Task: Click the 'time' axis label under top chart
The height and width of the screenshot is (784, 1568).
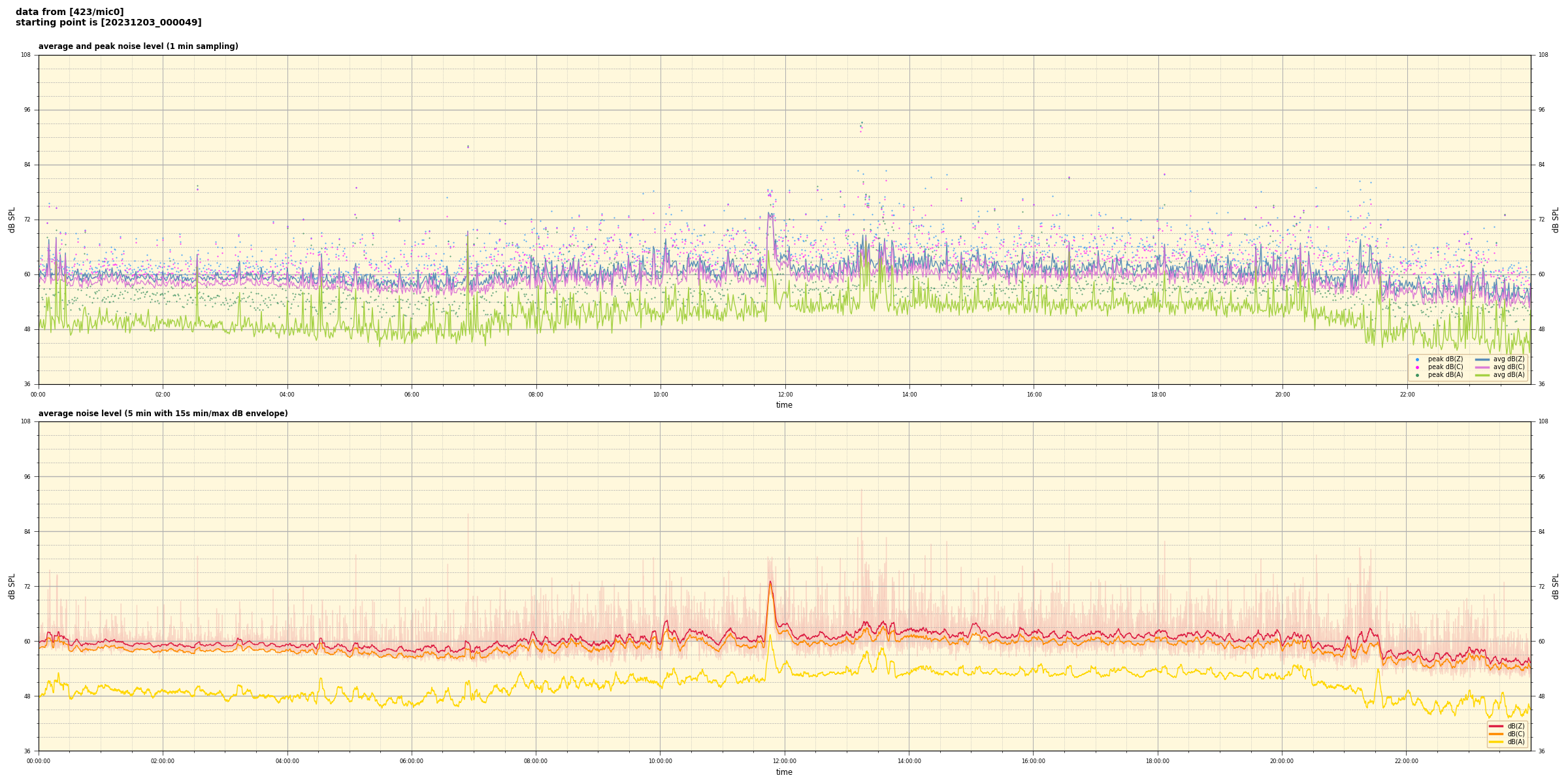Action: click(x=784, y=405)
